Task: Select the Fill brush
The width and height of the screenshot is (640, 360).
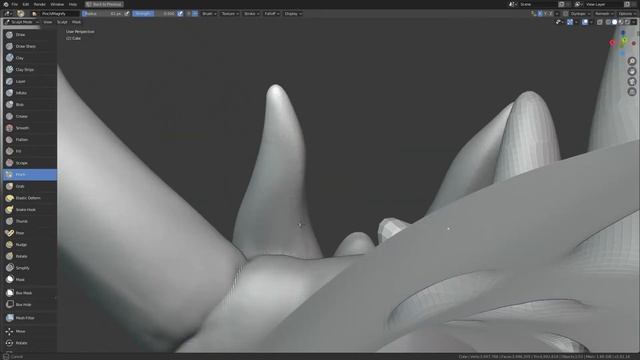Action: 29,151
